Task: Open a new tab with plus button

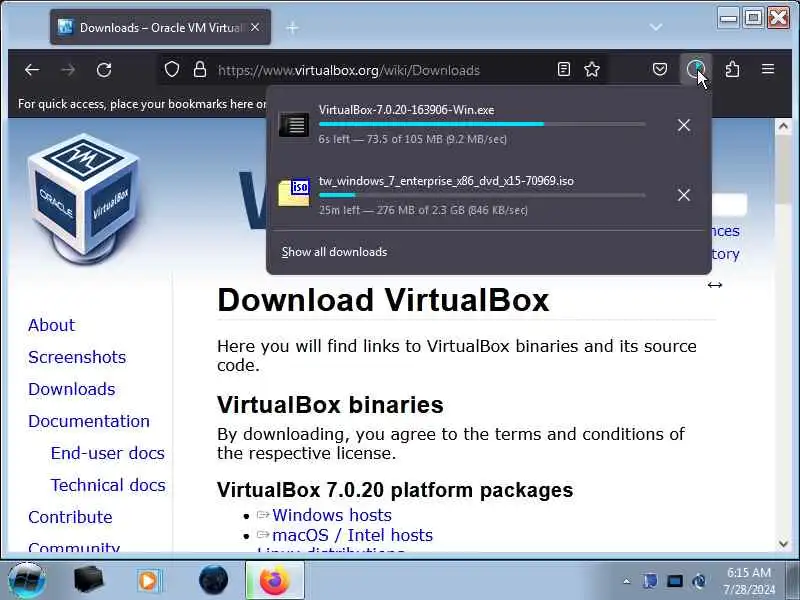Action: pyautogui.click(x=292, y=28)
